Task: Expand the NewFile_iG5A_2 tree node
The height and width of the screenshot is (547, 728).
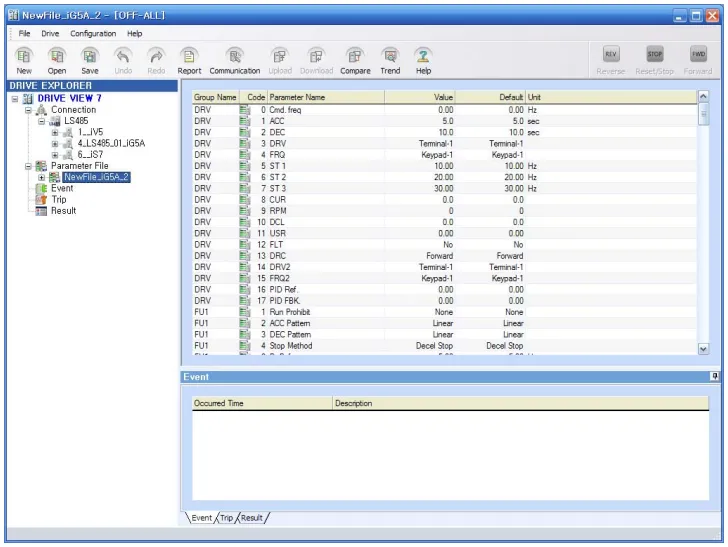Action: [x=42, y=177]
